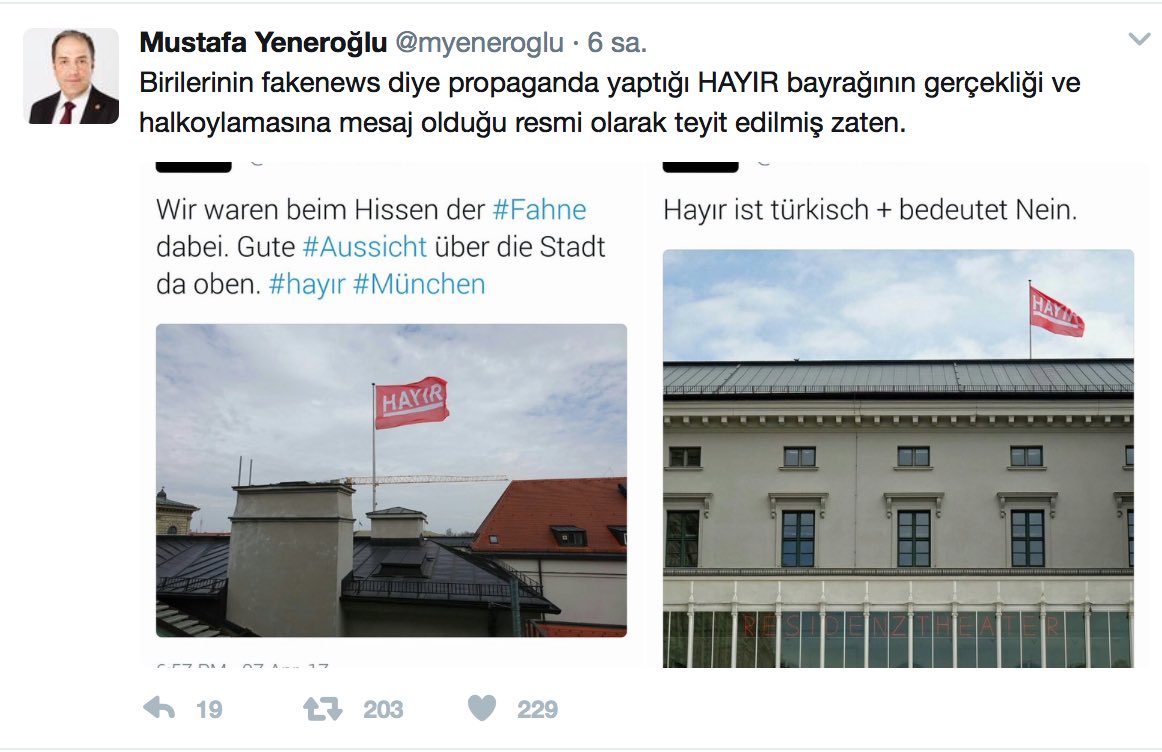Click the reply arrow icon
This screenshot has height=752, width=1162.
[159, 708]
